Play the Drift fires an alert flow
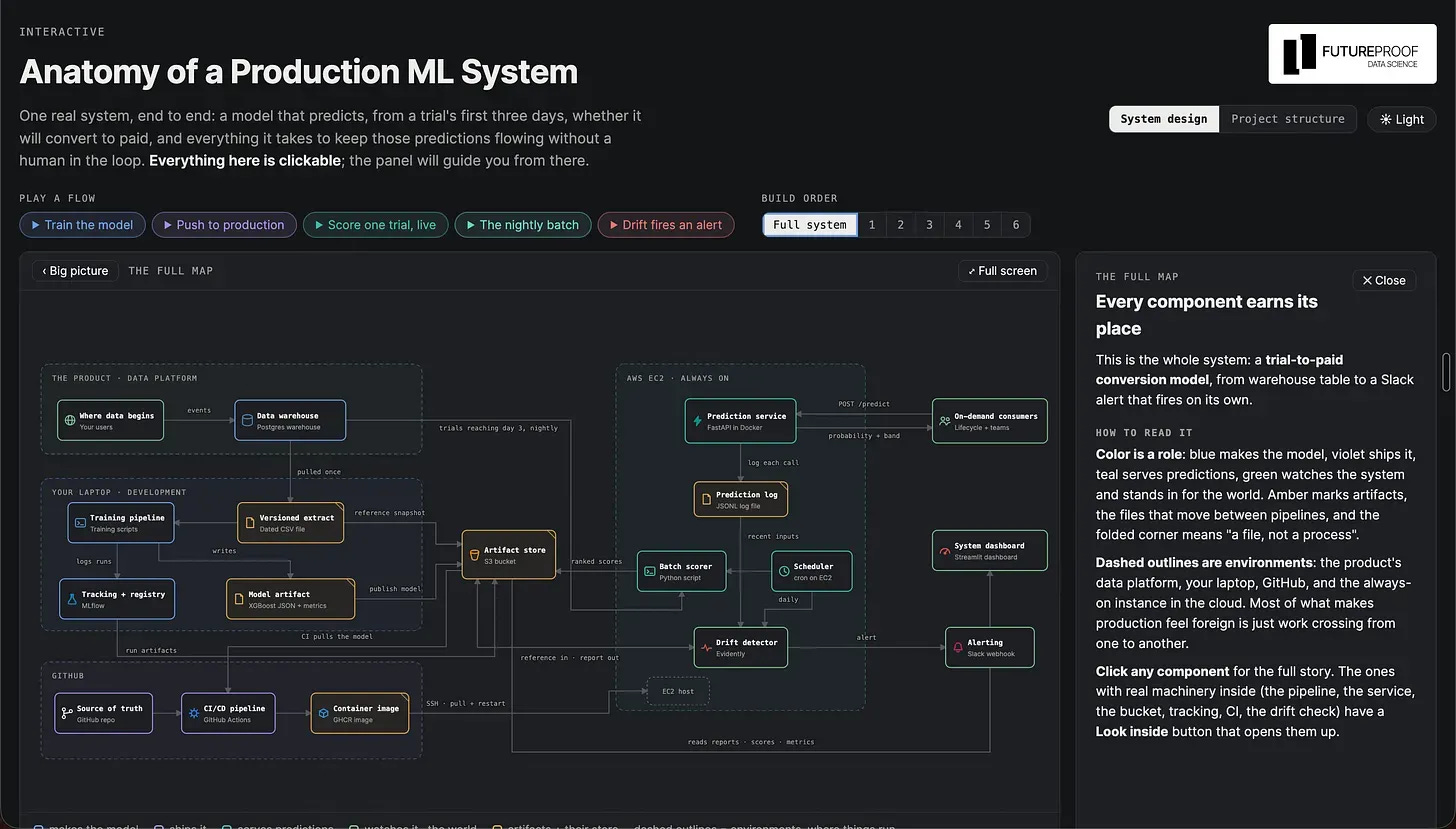The image size is (1456, 829). click(666, 225)
